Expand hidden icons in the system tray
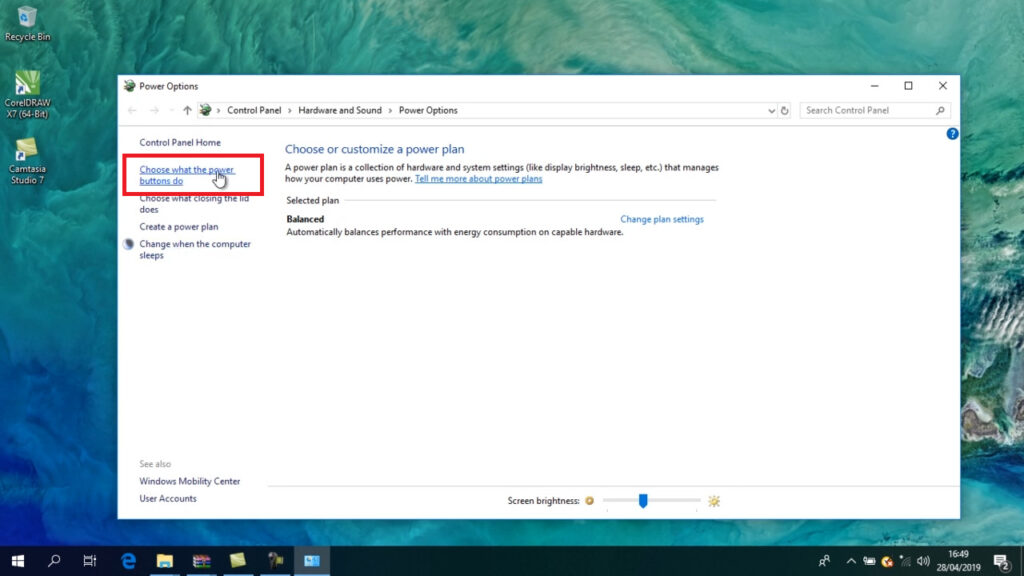Screen dimensions: 1024x576 [851, 561]
